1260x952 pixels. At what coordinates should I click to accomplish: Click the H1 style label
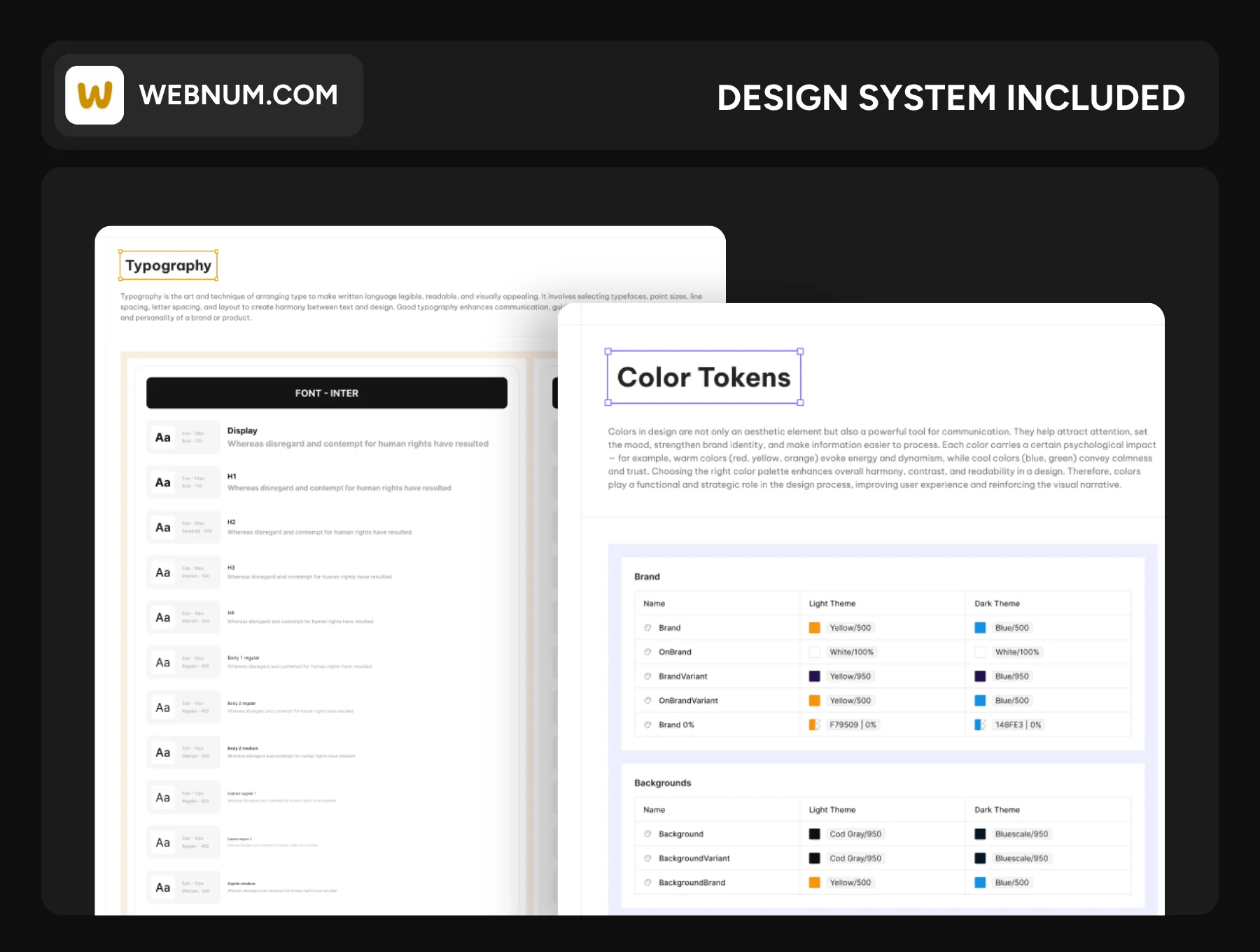tap(232, 476)
